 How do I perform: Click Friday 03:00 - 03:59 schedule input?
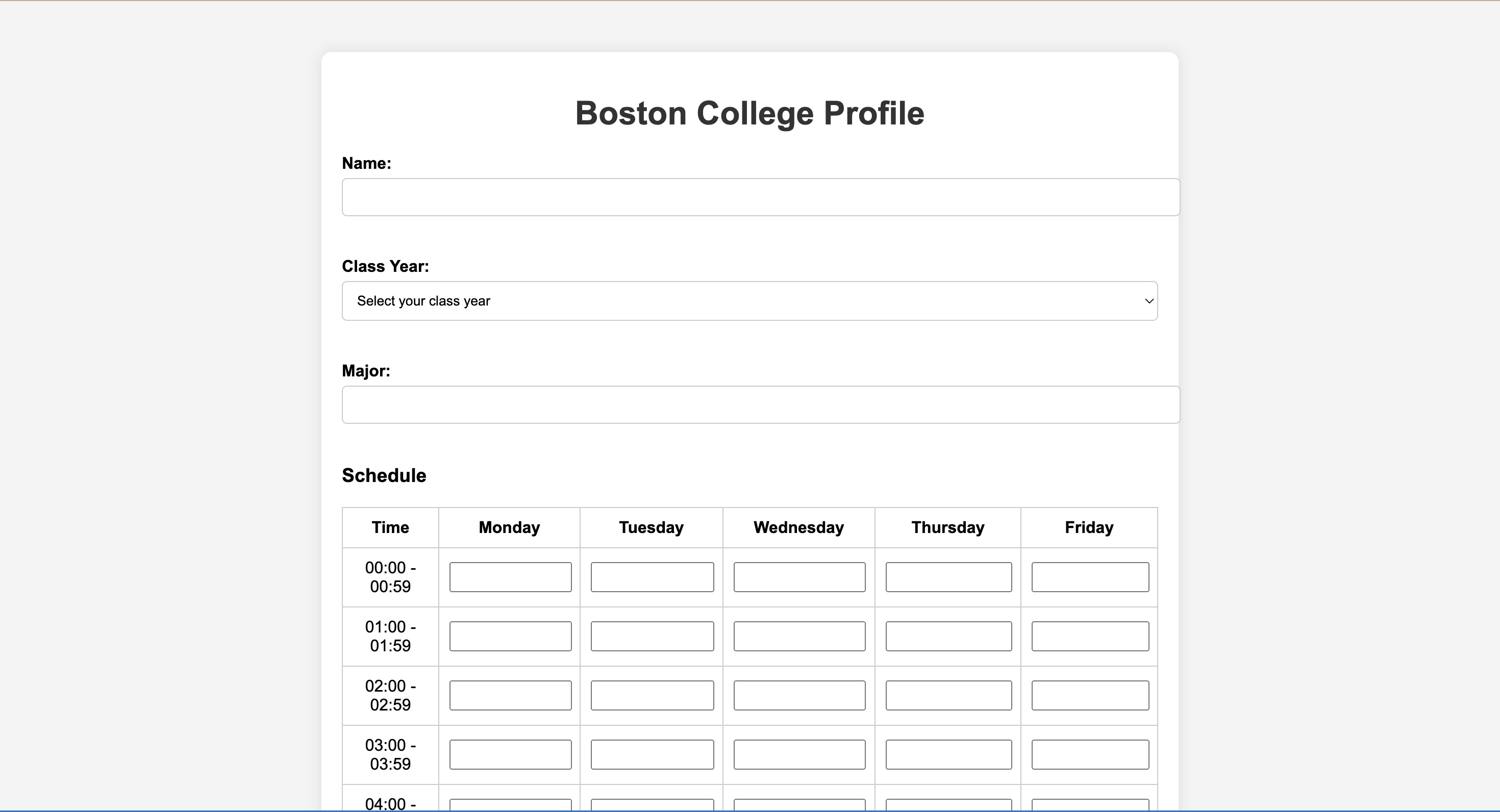(x=1089, y=754)
